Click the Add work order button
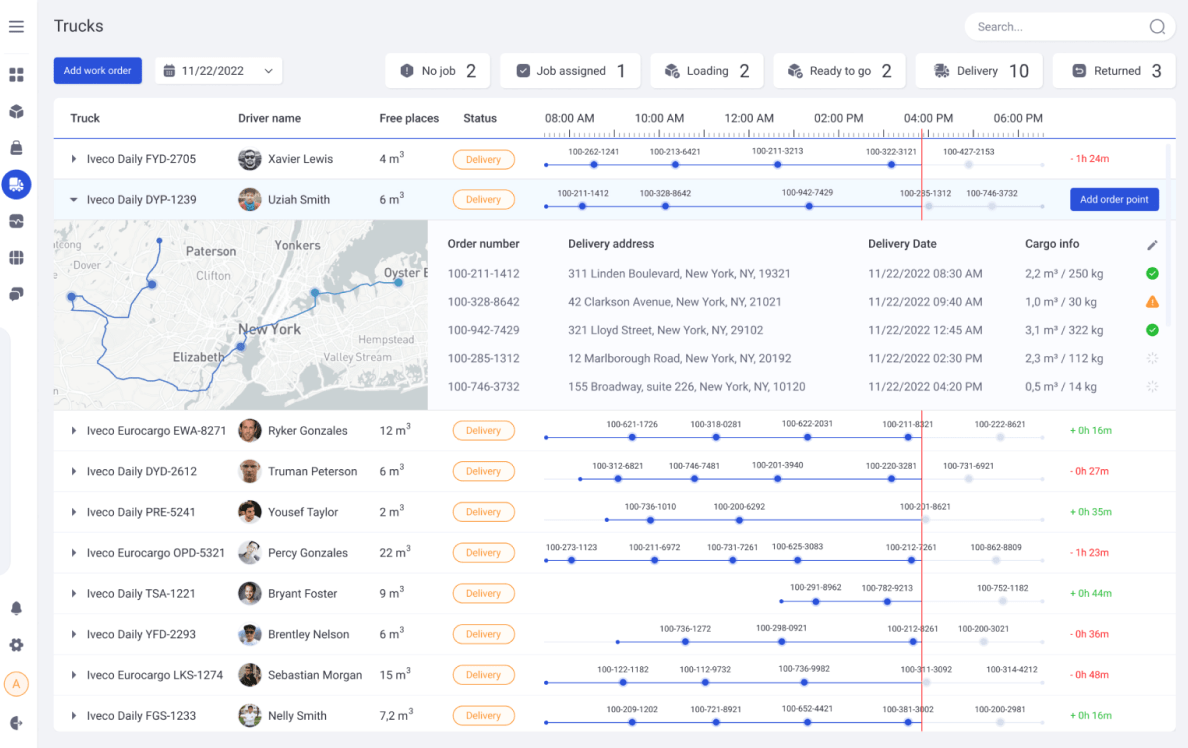This screenshot has height=748, width=1188. click(x=98, y=71)
